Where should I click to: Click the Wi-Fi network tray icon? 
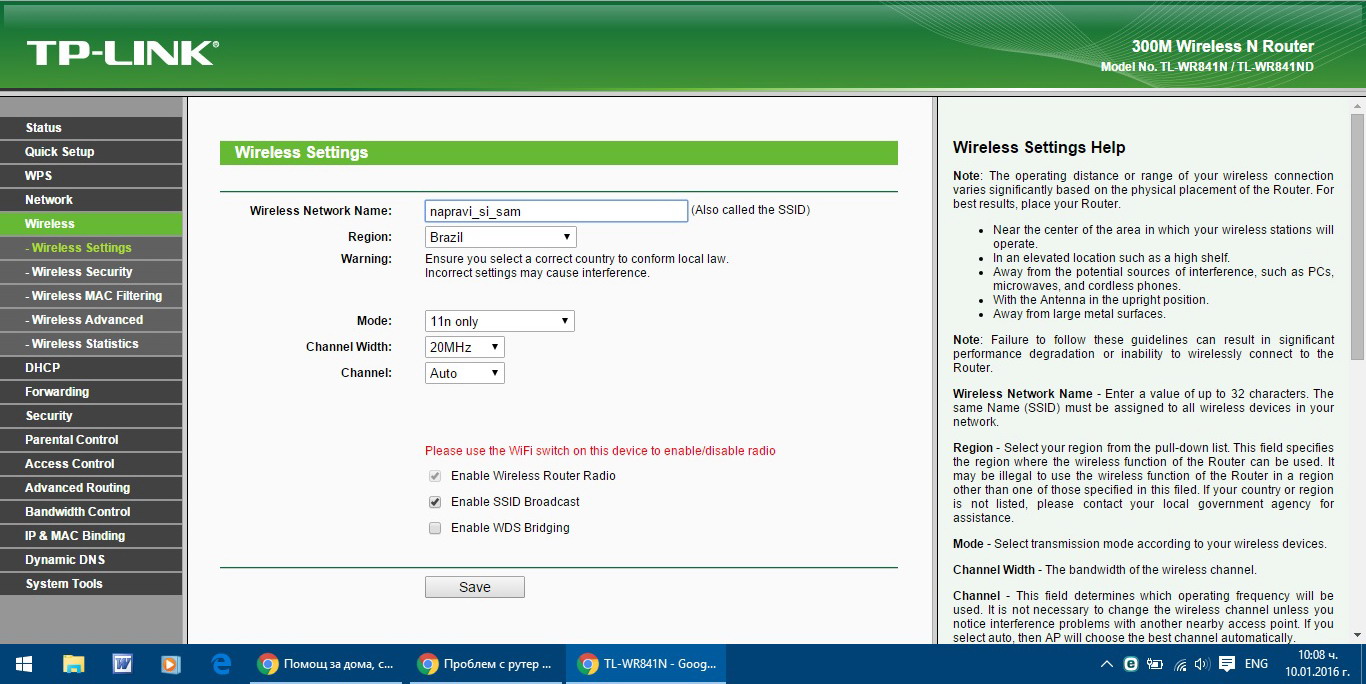coord(1180,664)
